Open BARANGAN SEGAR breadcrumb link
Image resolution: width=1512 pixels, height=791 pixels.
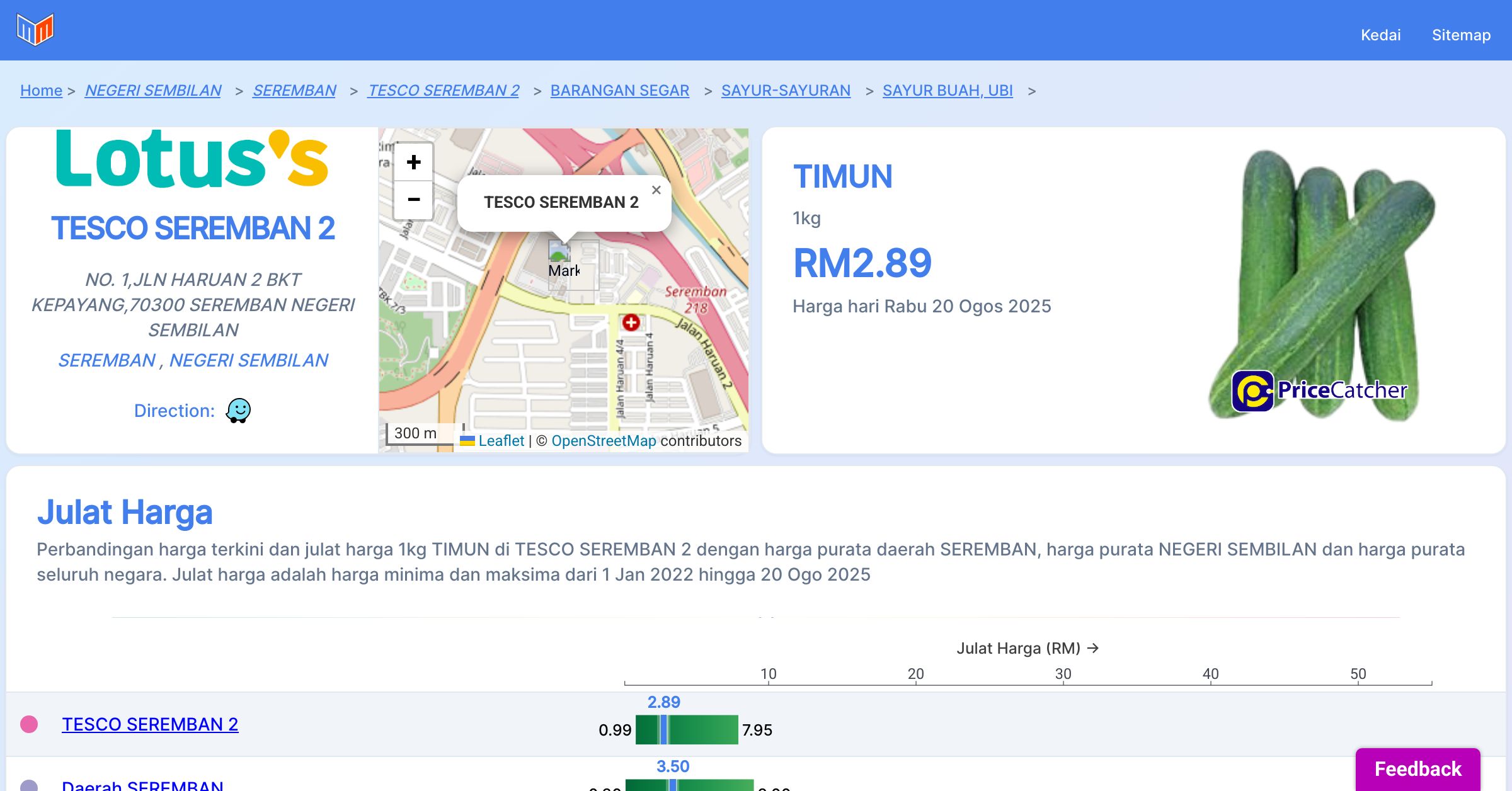point(620,91)
